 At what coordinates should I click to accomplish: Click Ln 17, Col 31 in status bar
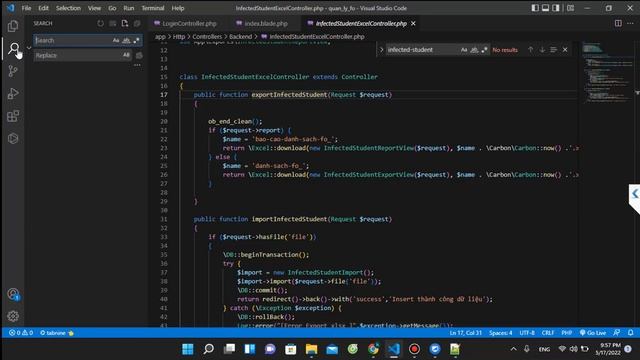click(x=466, y=333)
